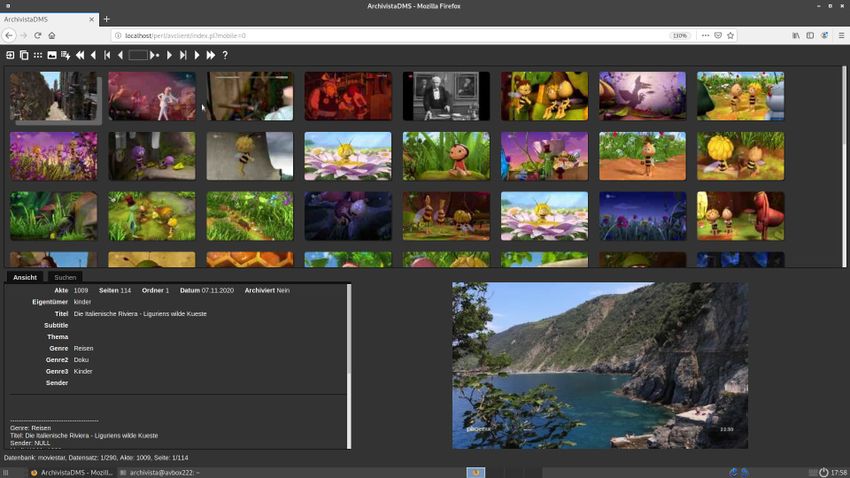The height and width of the screenshot is (478, 850).
Task: Click the page number input field
Action: click(138, 55)
